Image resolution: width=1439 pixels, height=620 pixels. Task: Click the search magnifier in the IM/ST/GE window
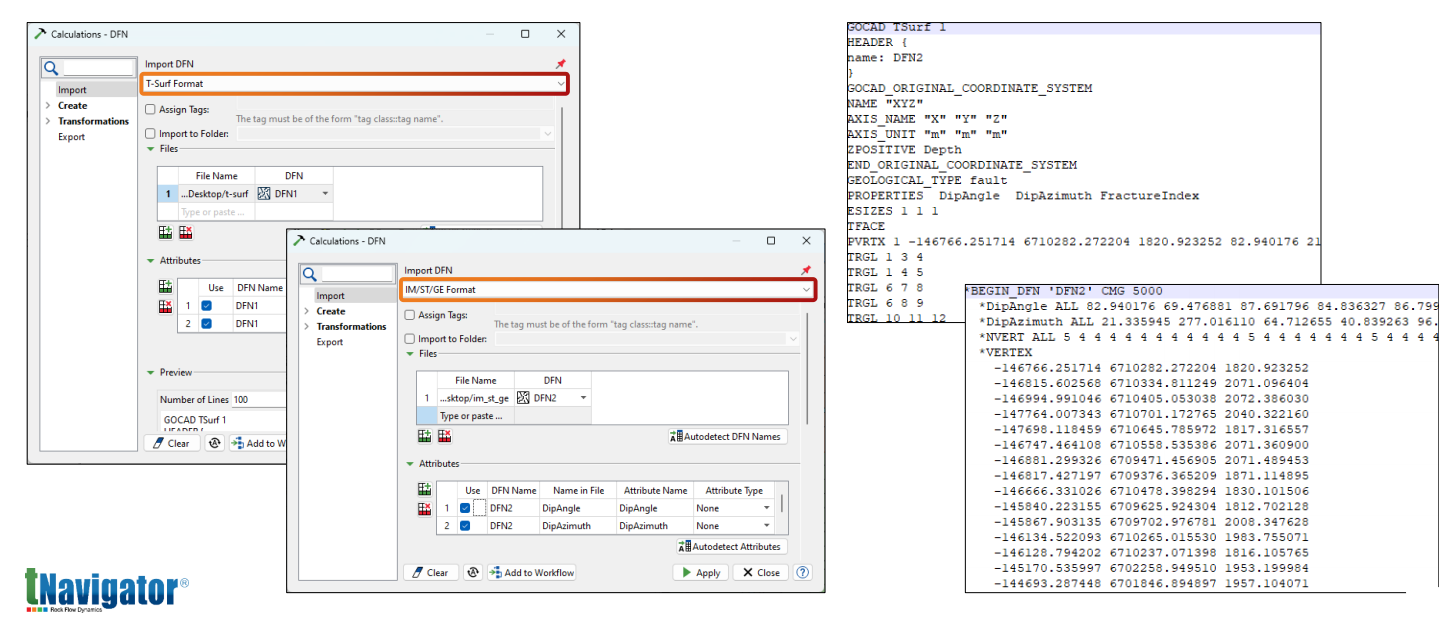[310, 274]
